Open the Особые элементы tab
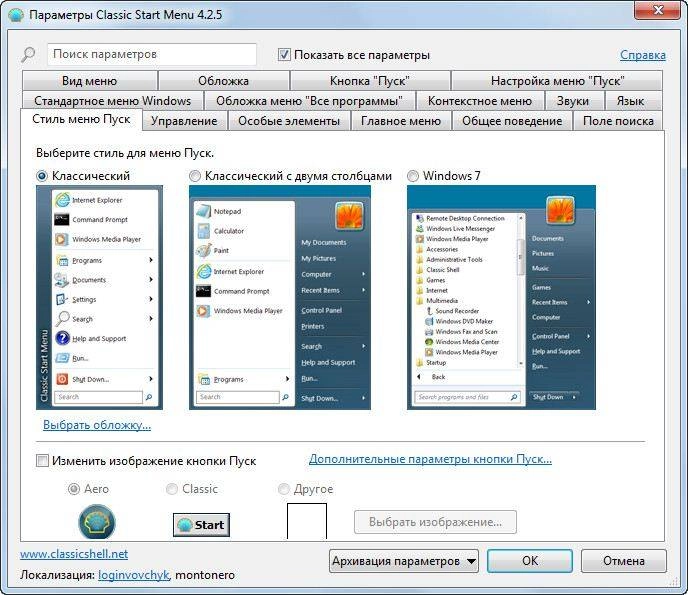Image resolution: width=688 pixels, height=595 pixels. click(289, 121)
